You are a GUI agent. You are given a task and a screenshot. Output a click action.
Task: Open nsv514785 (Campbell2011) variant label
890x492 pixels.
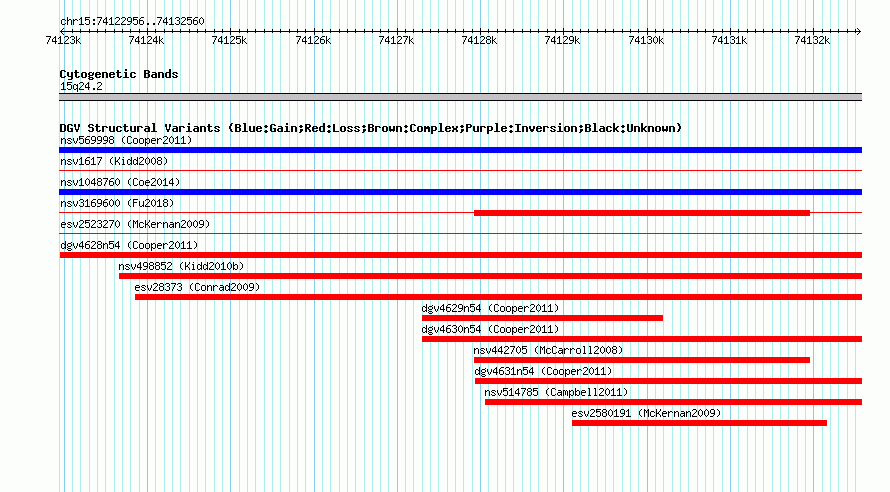coord(556,392)
